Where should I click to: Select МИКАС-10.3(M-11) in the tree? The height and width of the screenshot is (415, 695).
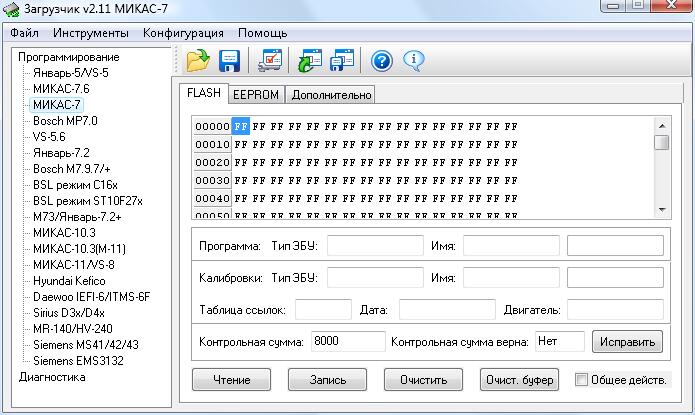pyautogui.click(x=79, y=249)
